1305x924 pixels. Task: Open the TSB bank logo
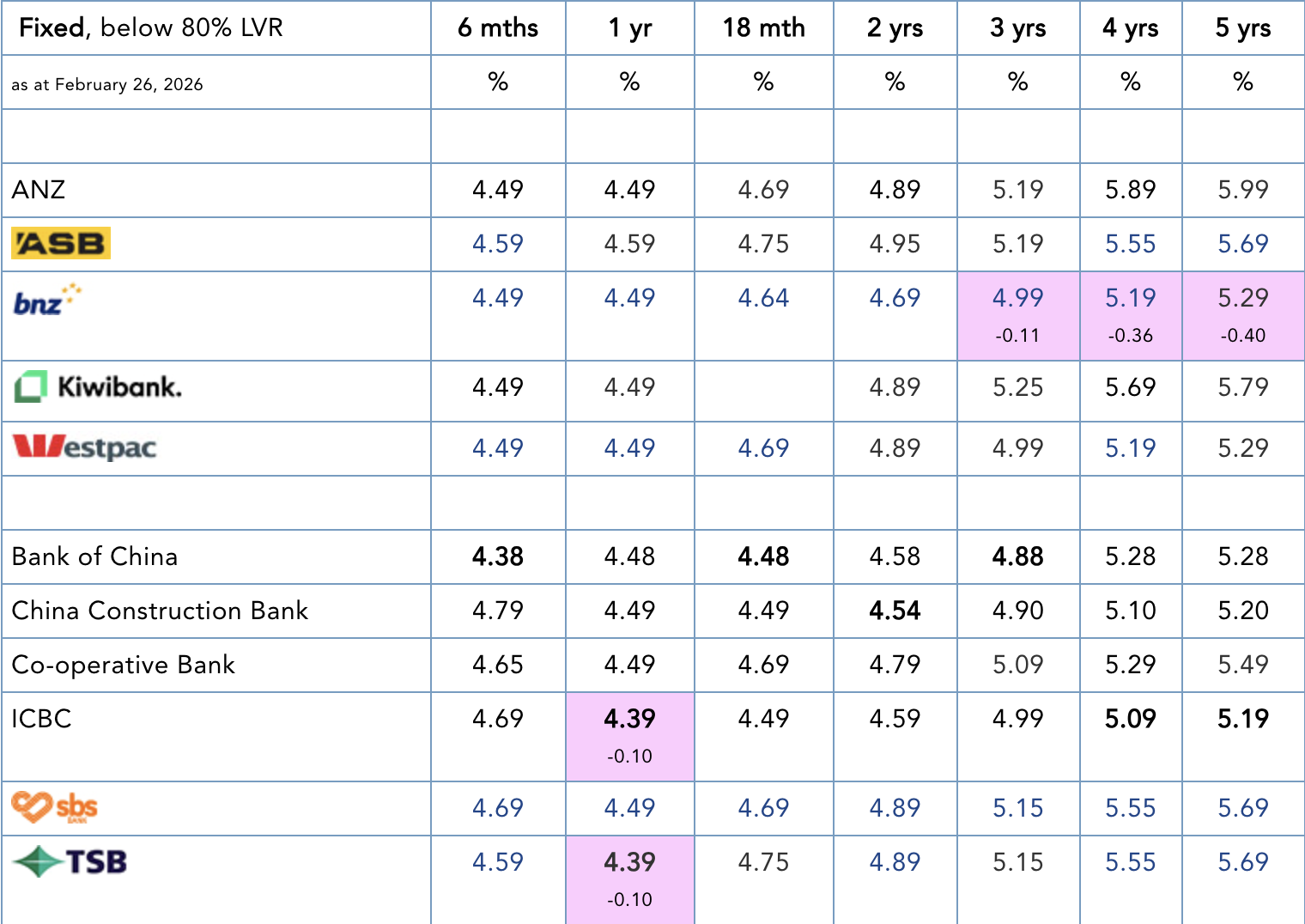point(70,861)
